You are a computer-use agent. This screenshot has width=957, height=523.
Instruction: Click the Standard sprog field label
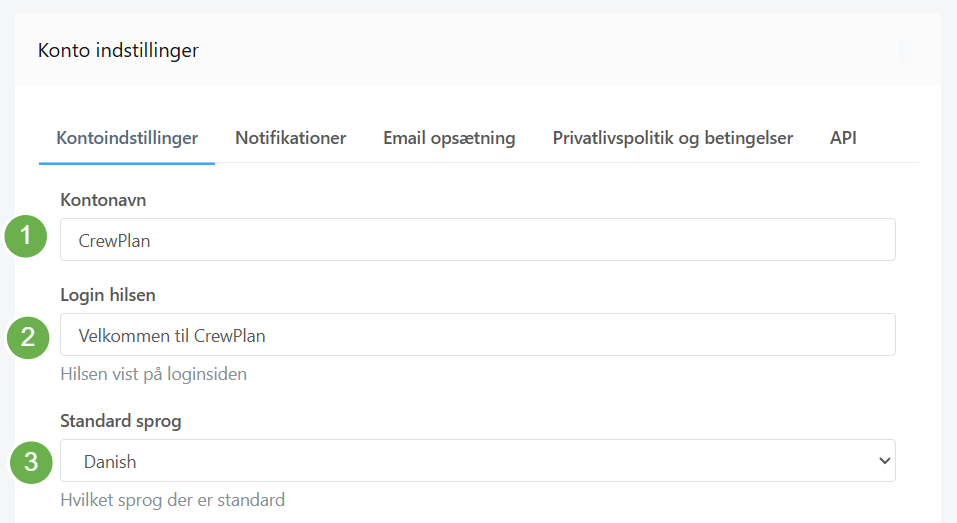[x=121, y=422]
